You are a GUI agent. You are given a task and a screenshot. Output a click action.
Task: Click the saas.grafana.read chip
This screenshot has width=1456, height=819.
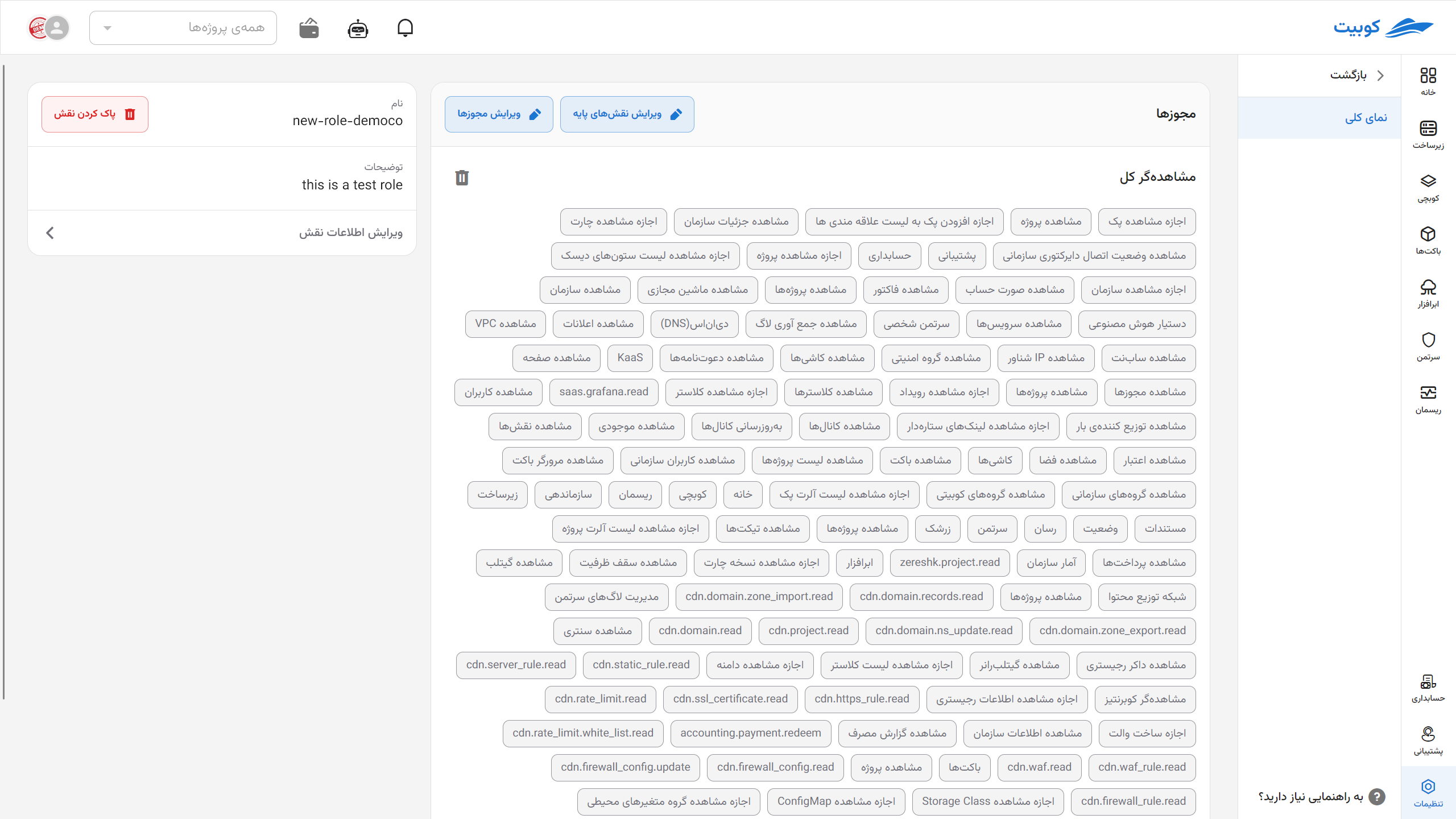[604, 392]
